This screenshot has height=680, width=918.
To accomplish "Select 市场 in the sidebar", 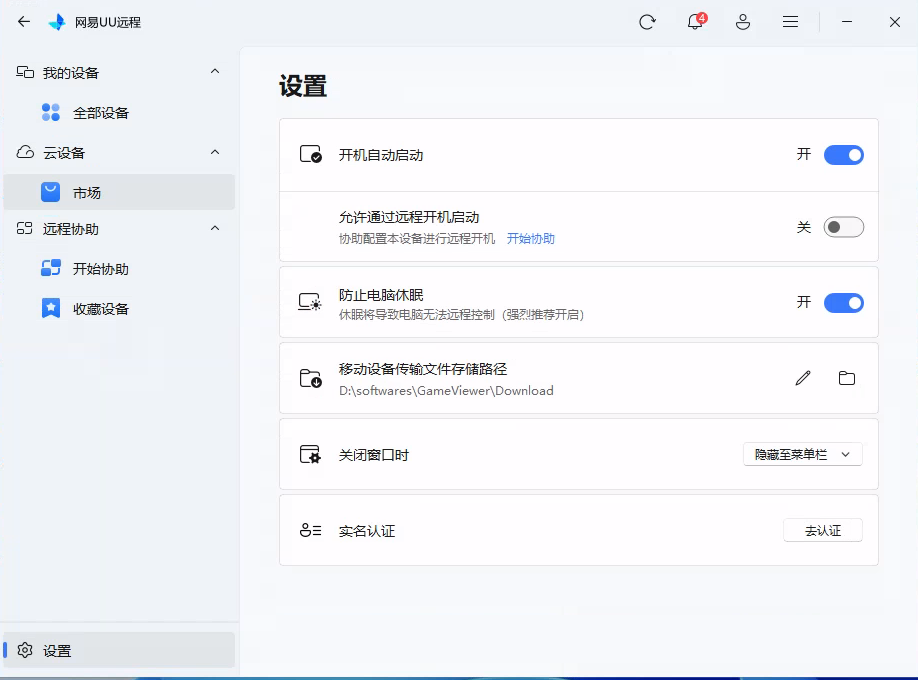I will (x=87, y=193).
